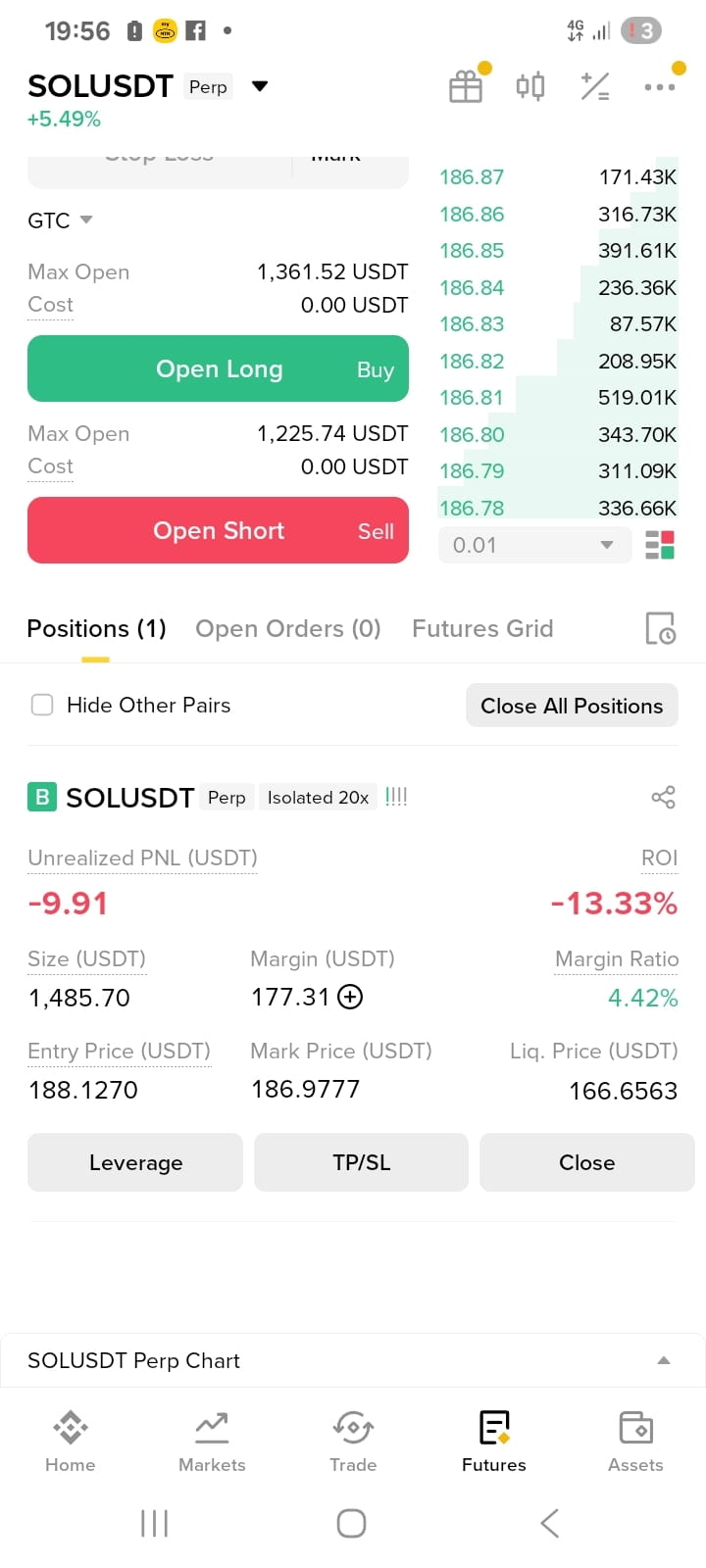
Task: Open the gift rewards icon
Action: point(466,87)
